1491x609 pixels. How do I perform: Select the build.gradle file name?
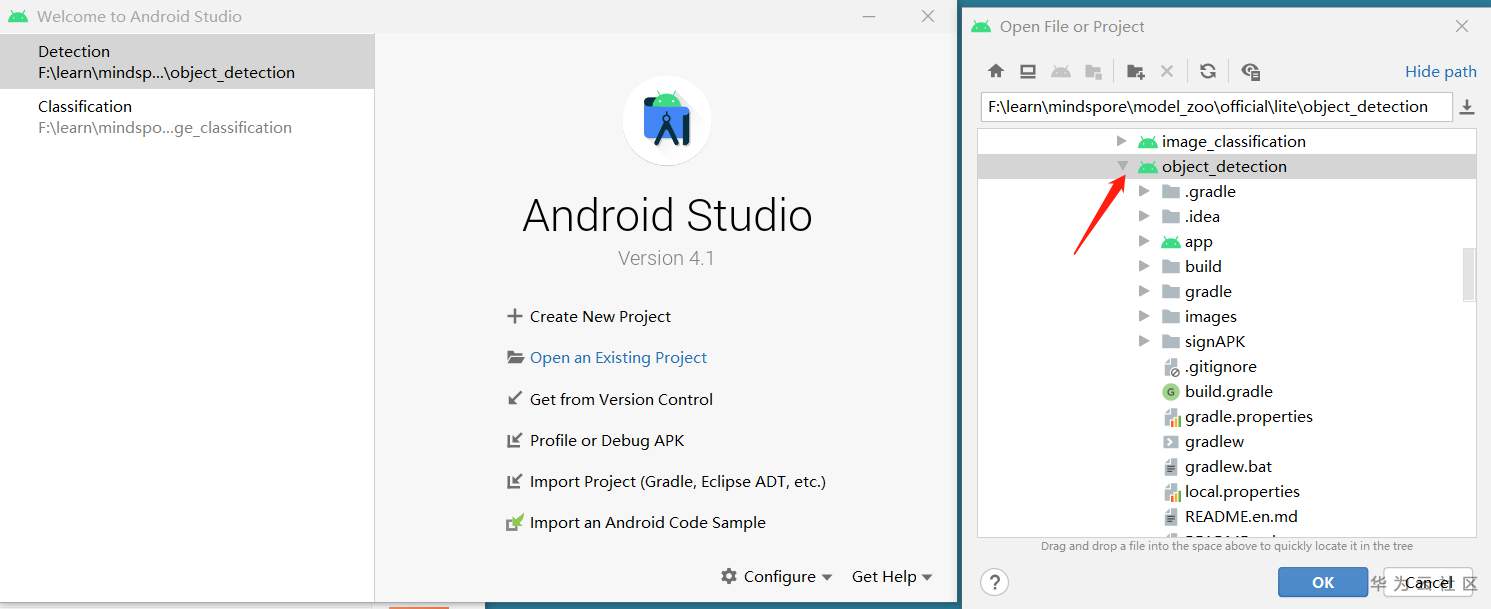(1229, 392)
